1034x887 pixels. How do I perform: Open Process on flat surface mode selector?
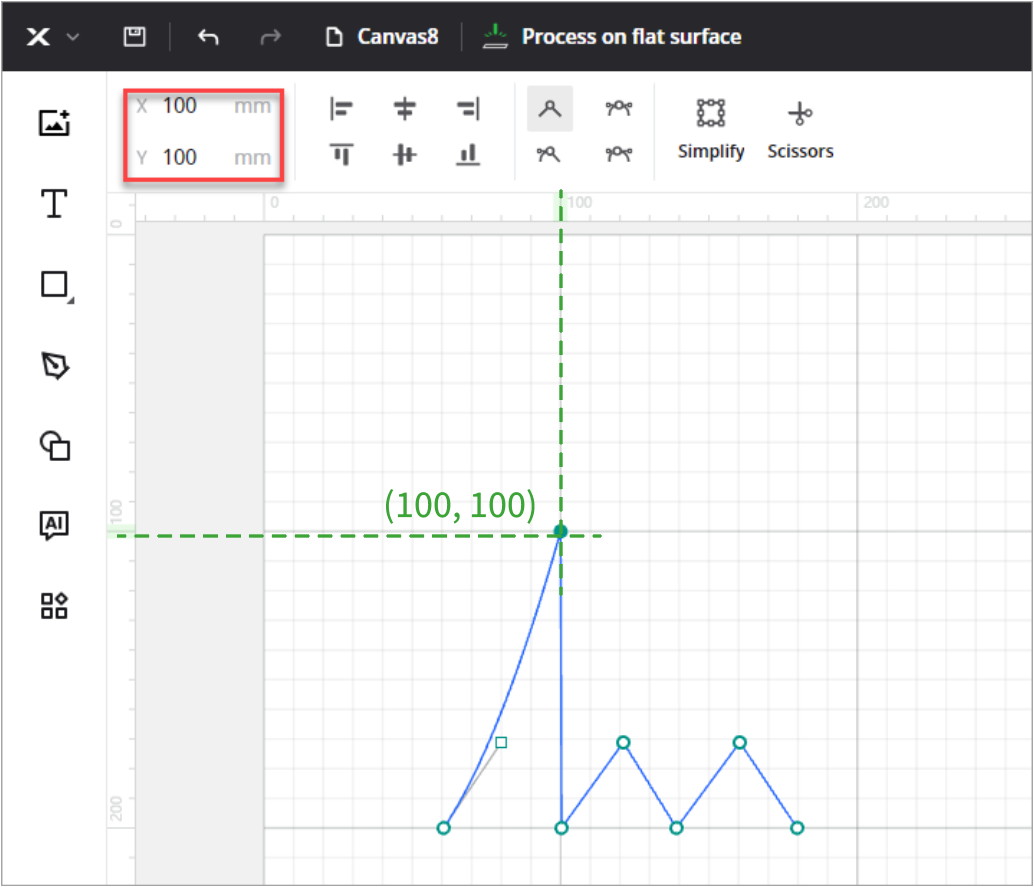click(612, 37)
